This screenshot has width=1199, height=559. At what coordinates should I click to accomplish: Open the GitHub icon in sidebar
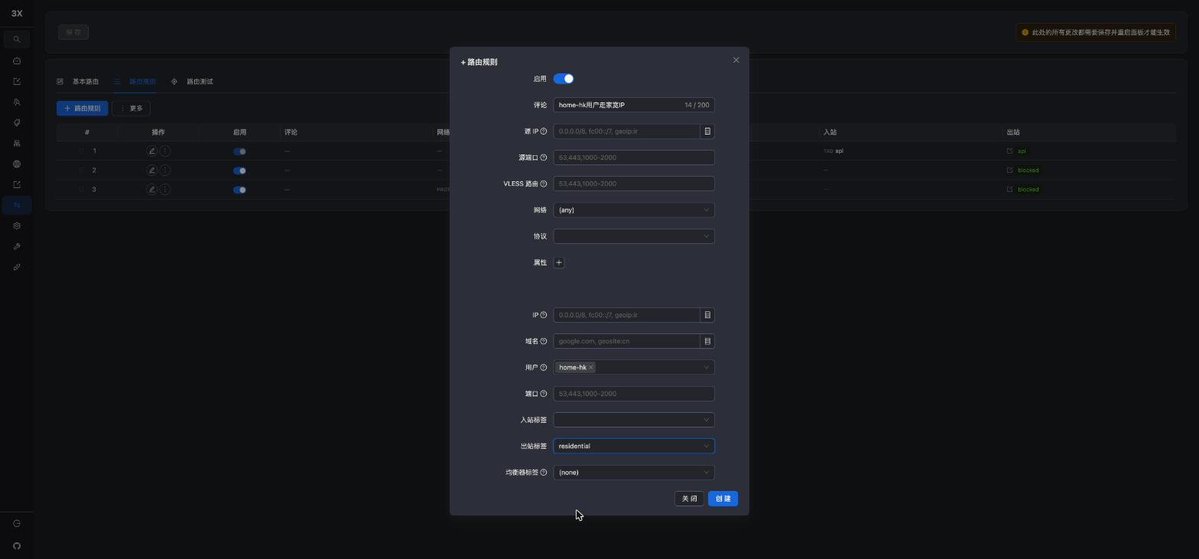coord(17,545)
